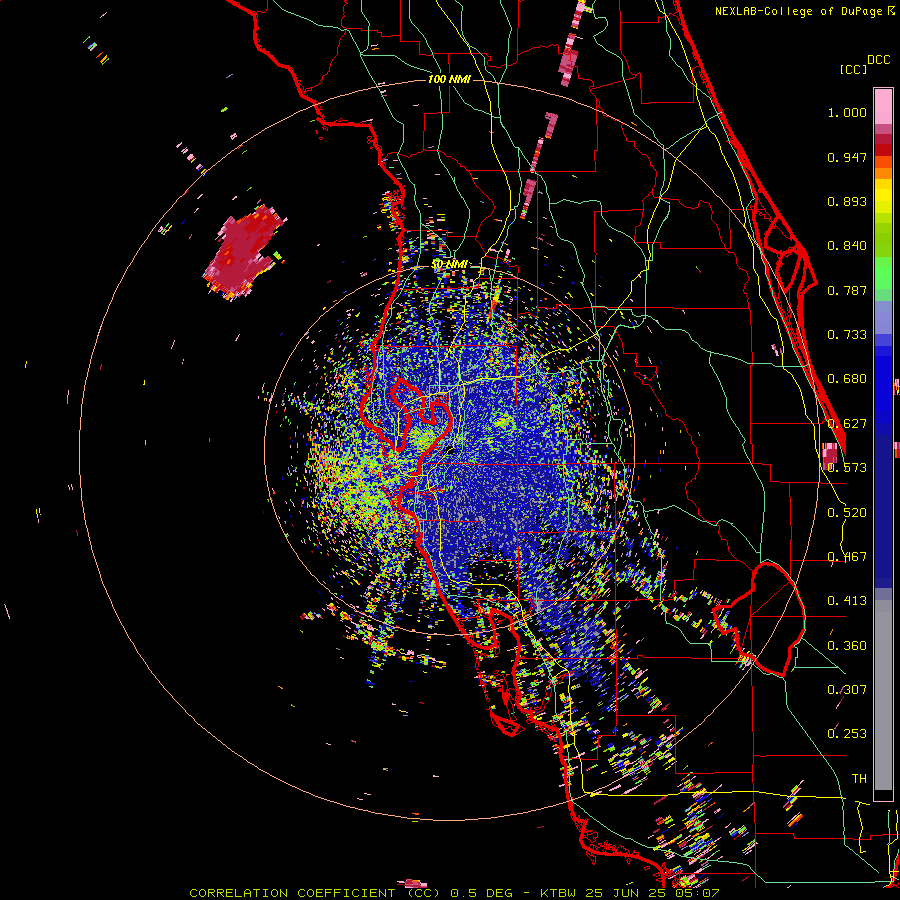Viewport: 900px width, 900px height.
Task: Pick the pink swatch atop the color bar
Action: click(883, 106)
